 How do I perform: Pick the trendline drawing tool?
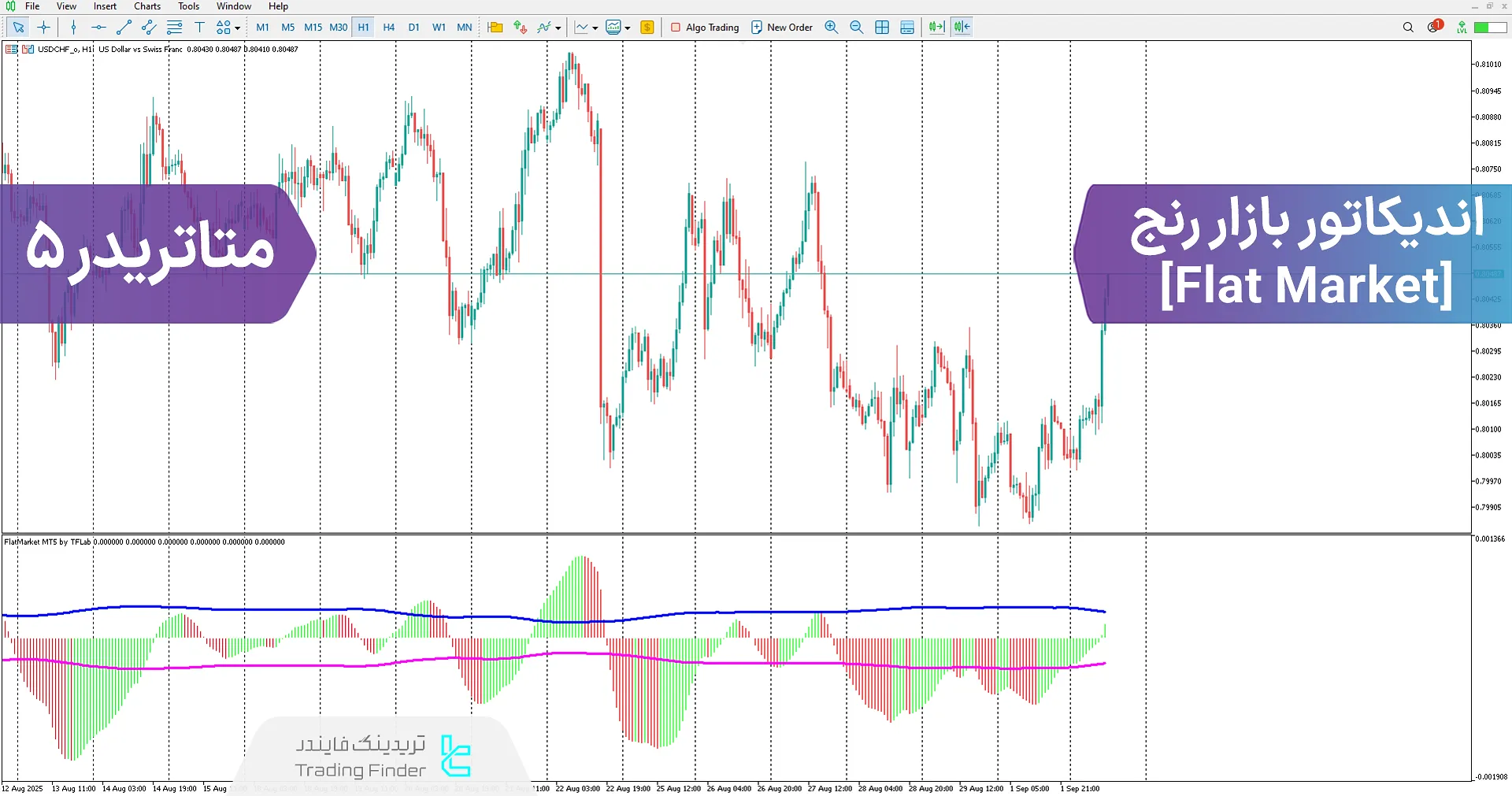(x=124, y=28)
